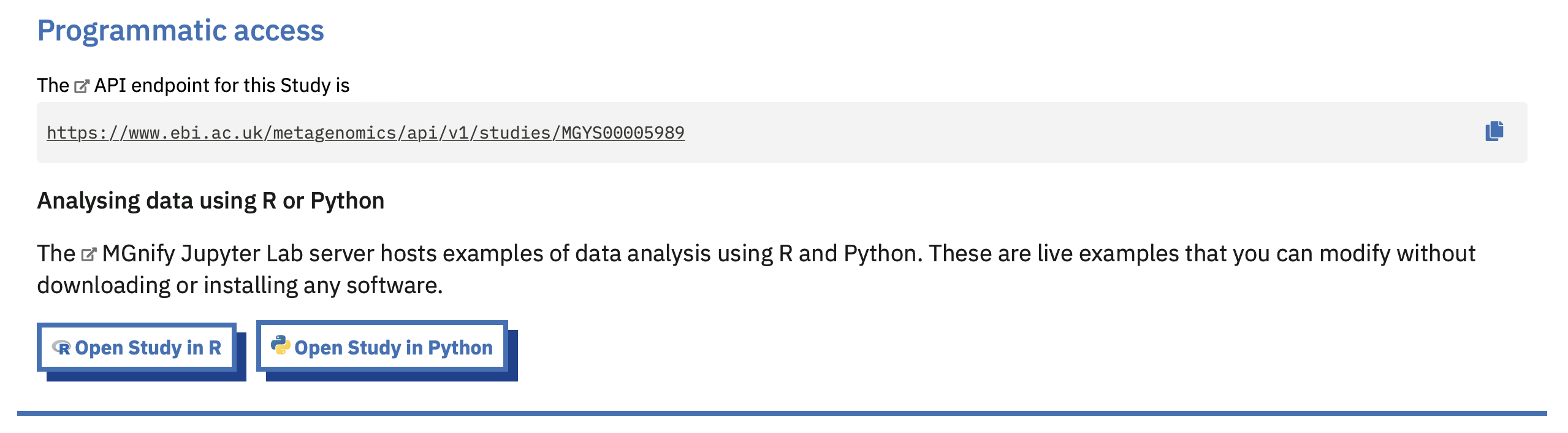Screen dimensions: 1568x433
Task: Click external link icon before MGnify Jupyter
Action: coord(89,254)
